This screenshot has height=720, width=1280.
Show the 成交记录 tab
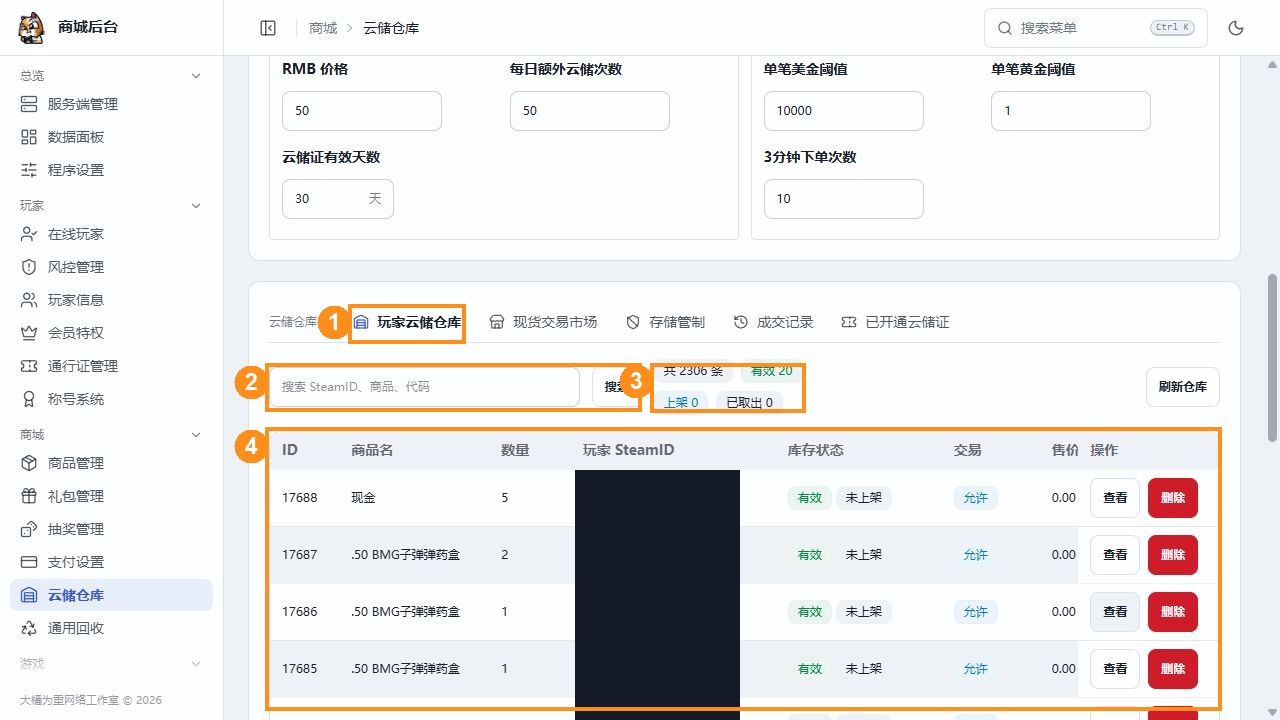[x=773, y=322]
